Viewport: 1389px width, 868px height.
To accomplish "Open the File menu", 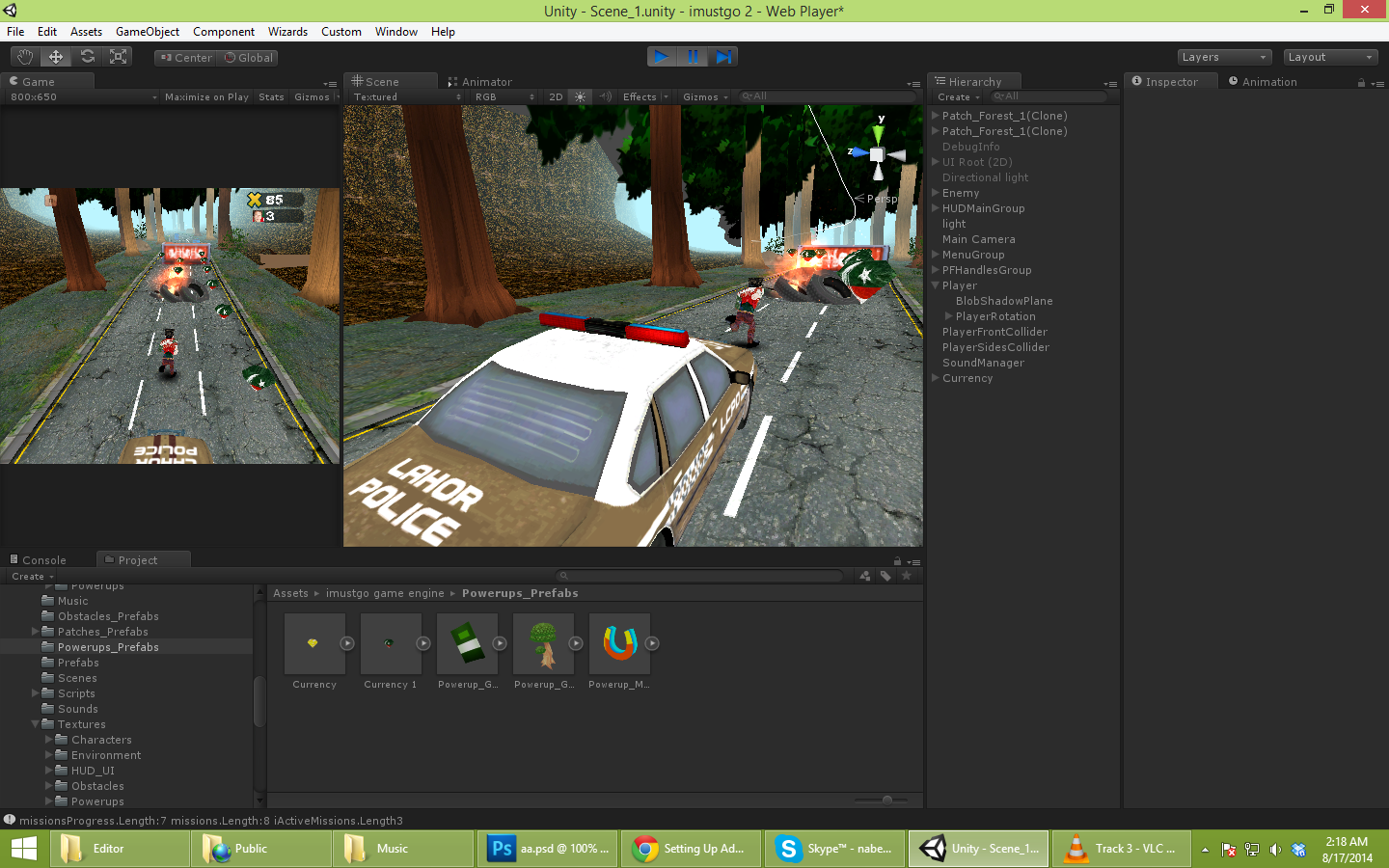I will tap(15, 32).
